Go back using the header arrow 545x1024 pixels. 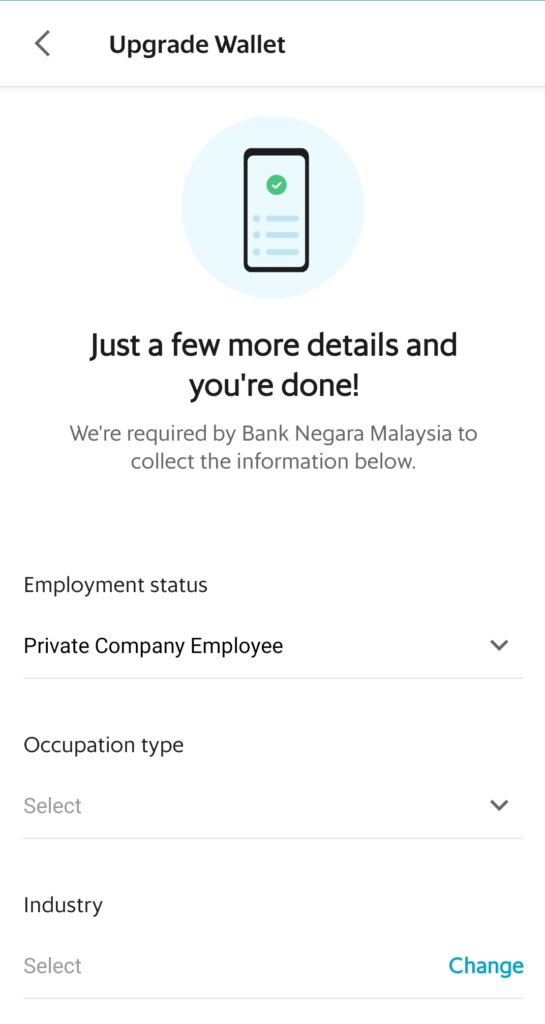tap(42, 44)
